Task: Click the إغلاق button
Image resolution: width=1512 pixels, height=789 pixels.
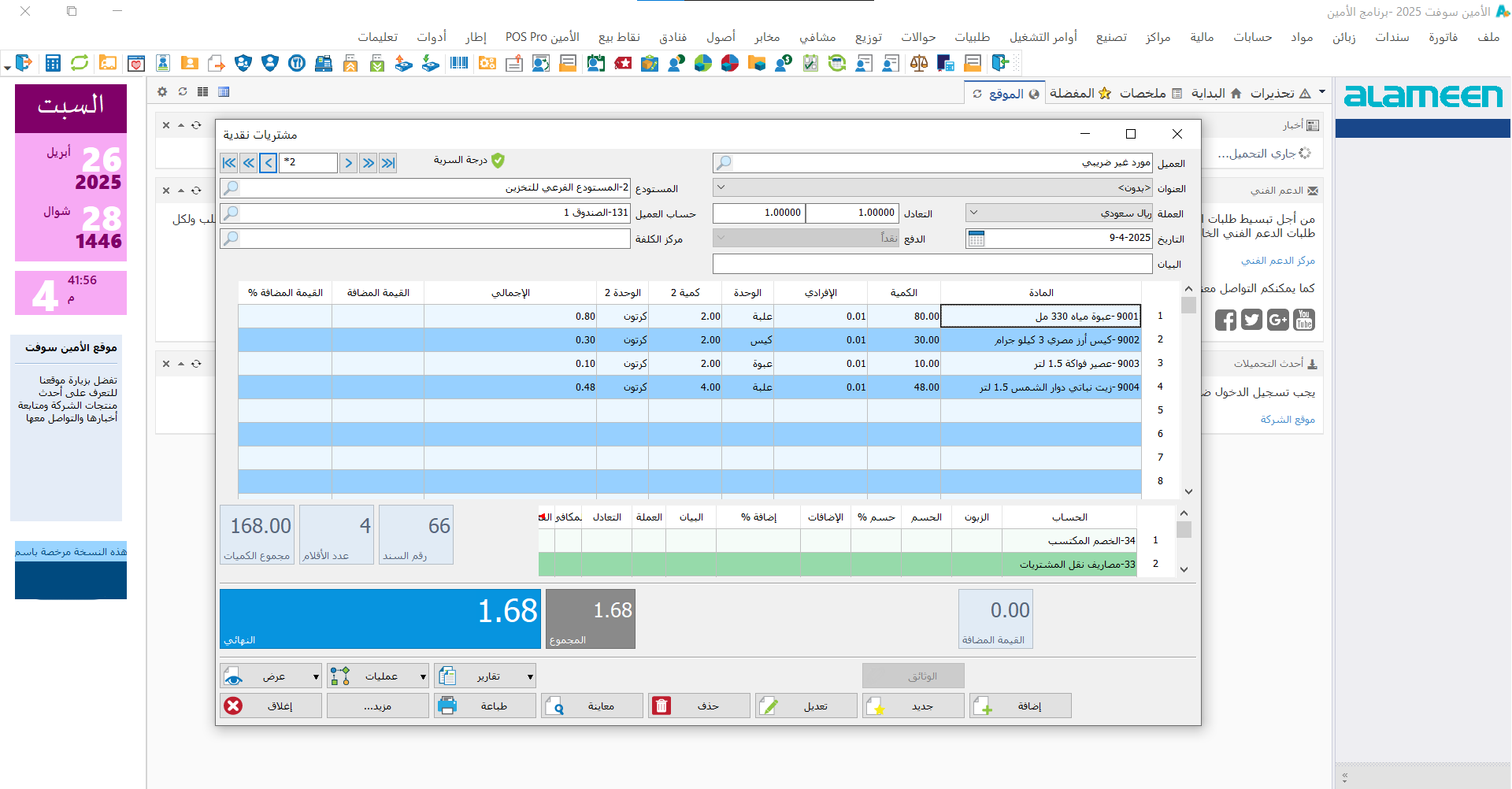Action: (271, 706)
